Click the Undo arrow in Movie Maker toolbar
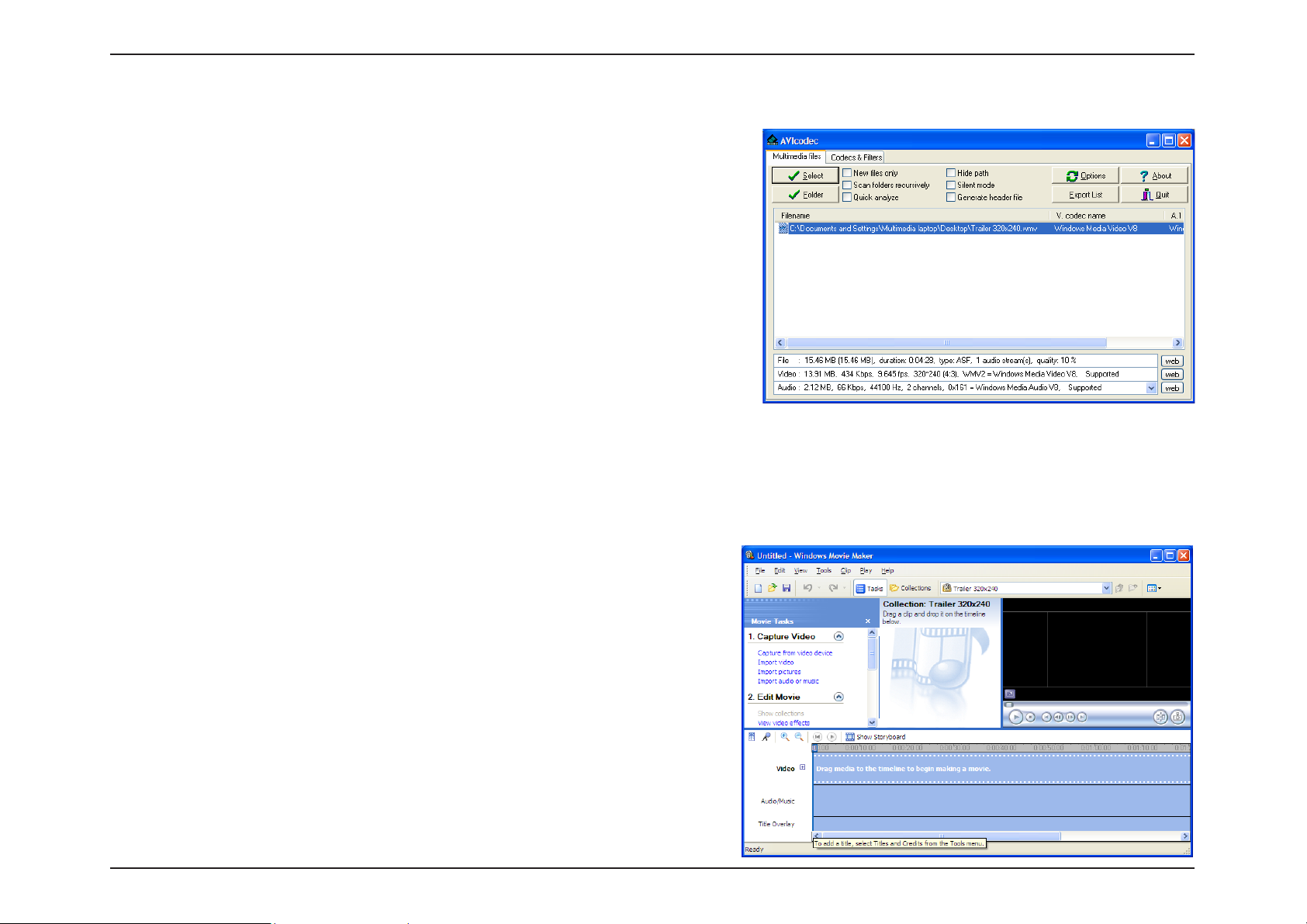The width and height of the screenshot is (1307, 924). click(807, 588)
